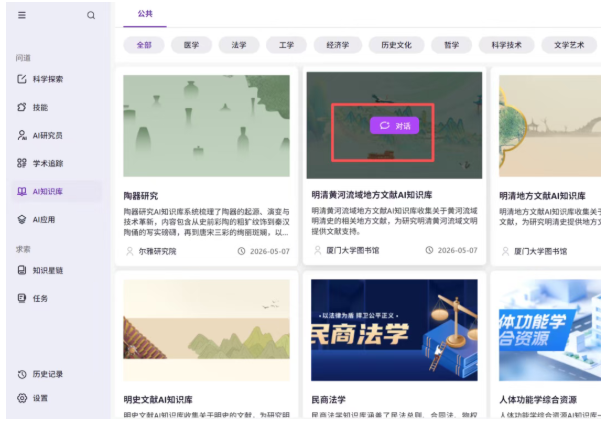The height and width of the screenshot is (436, 610).
Task: Open AI应用 in the sidebar
Action: [x=44, y=219]
